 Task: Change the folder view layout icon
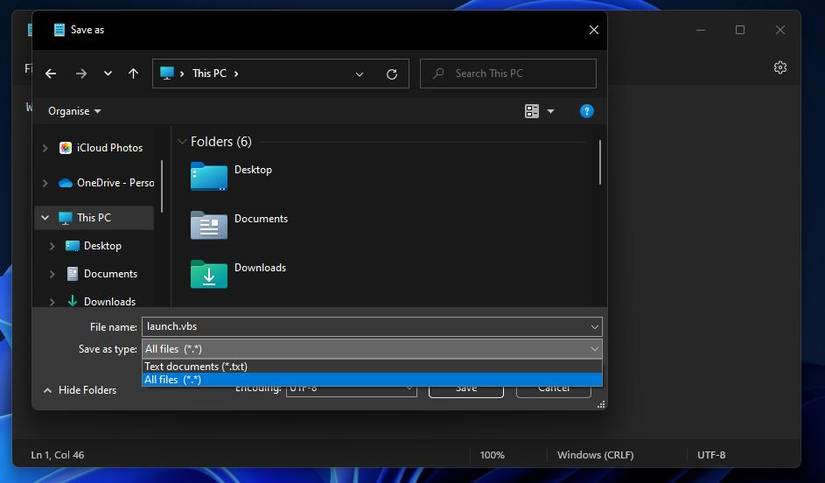click(532, 111)
